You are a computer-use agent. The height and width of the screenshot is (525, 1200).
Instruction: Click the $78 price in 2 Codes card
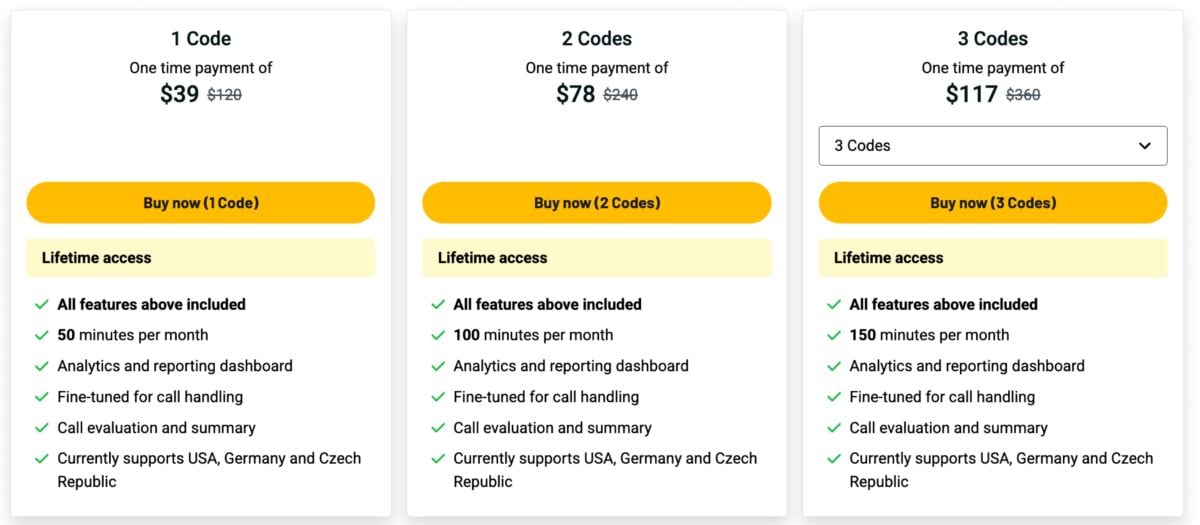(x=575, y=94)
